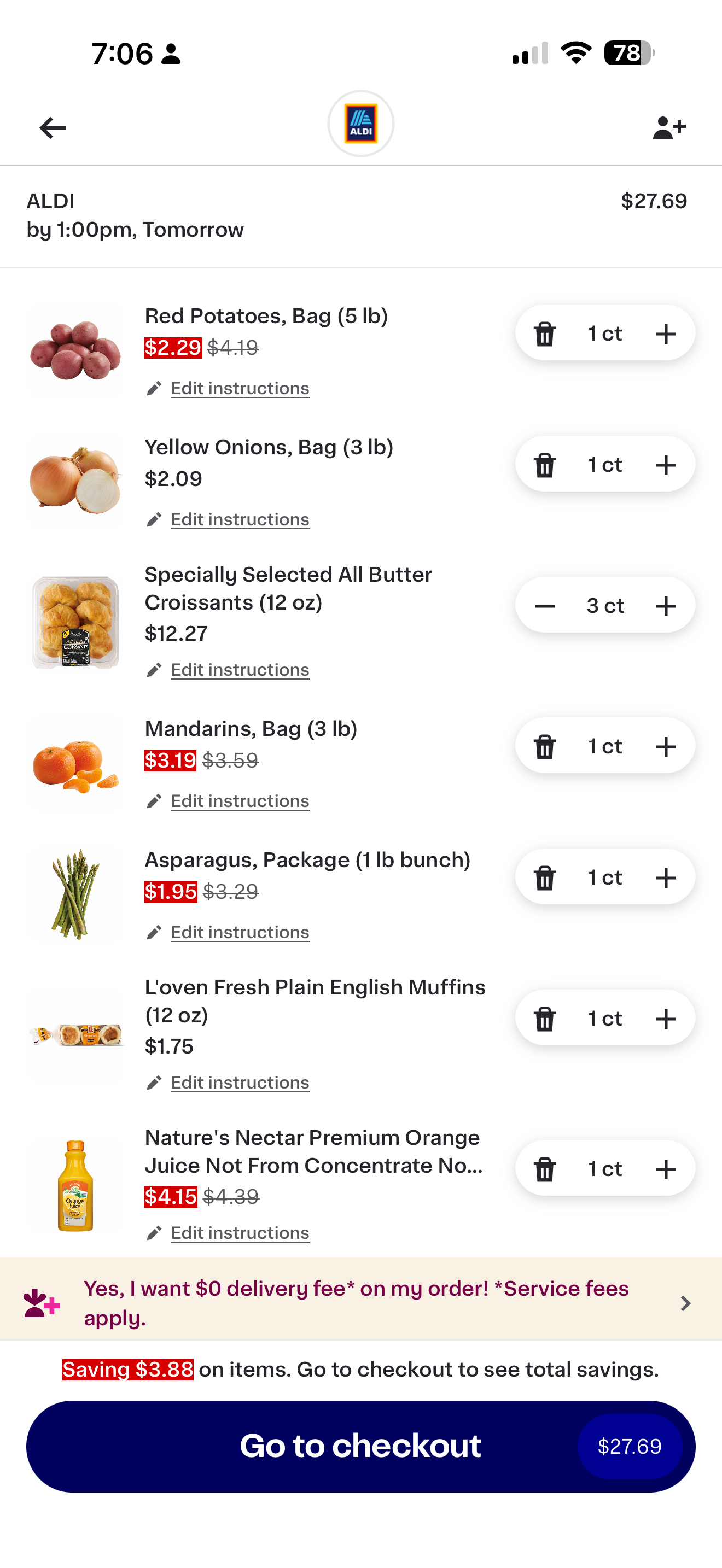View the Orange Juice product image
The image size is (722, 1568).
75,1185
